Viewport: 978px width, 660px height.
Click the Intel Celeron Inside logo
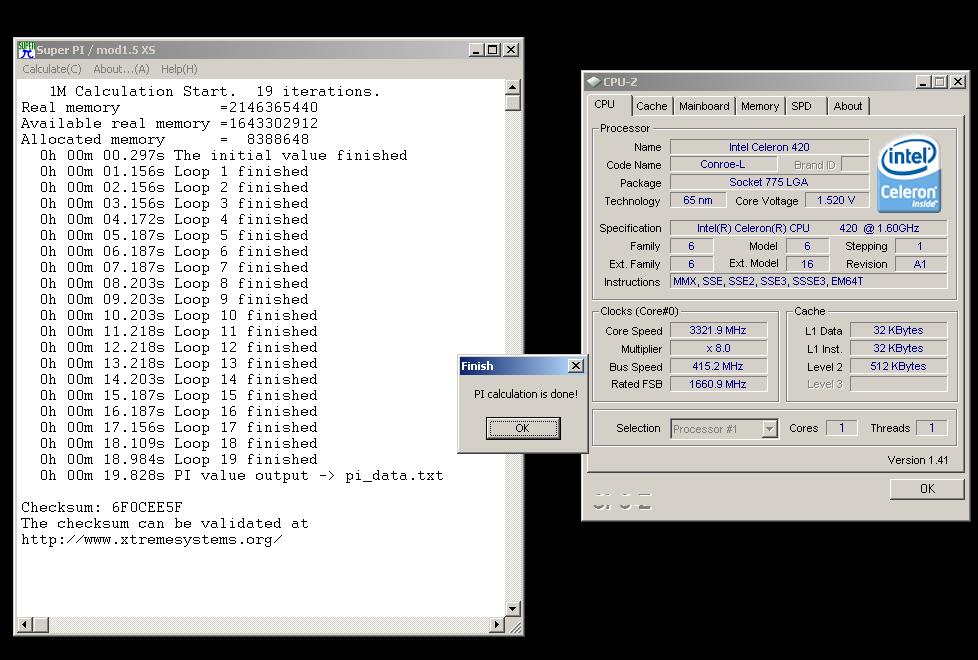909,175
